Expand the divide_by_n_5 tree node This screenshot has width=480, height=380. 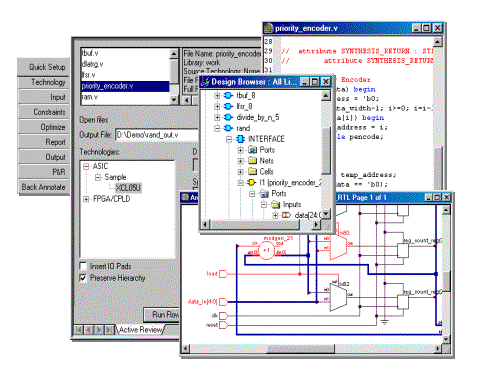217,117
